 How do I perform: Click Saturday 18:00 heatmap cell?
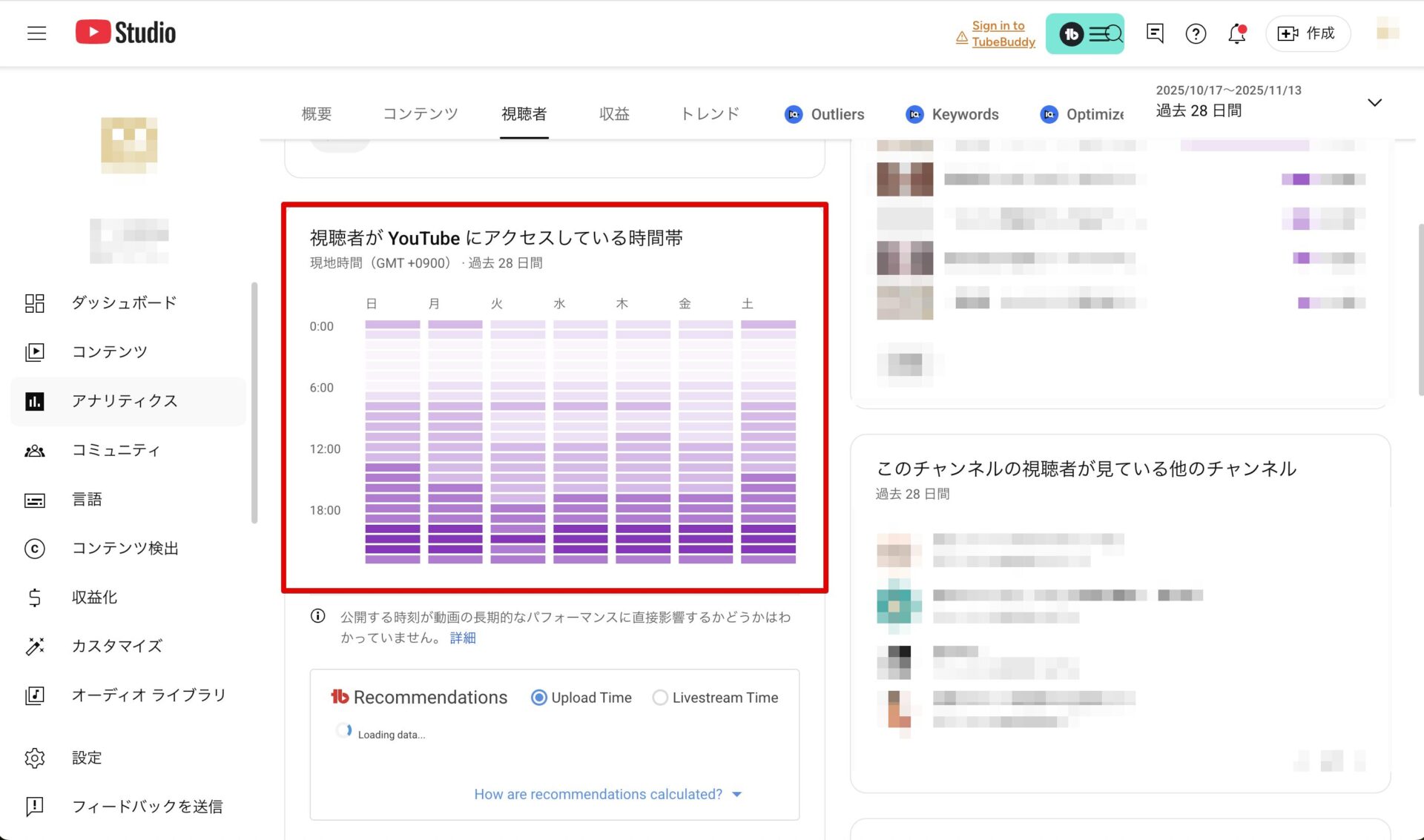tap(768, 509)
